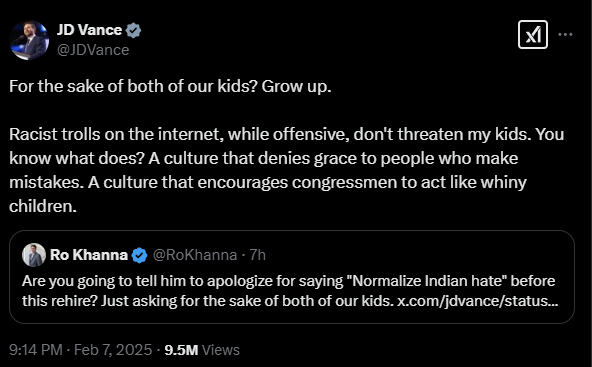The image size is (592, 367).
Task: Visit the @JDVance handle link
Action: pyautogui.click(x=93, y=50)
